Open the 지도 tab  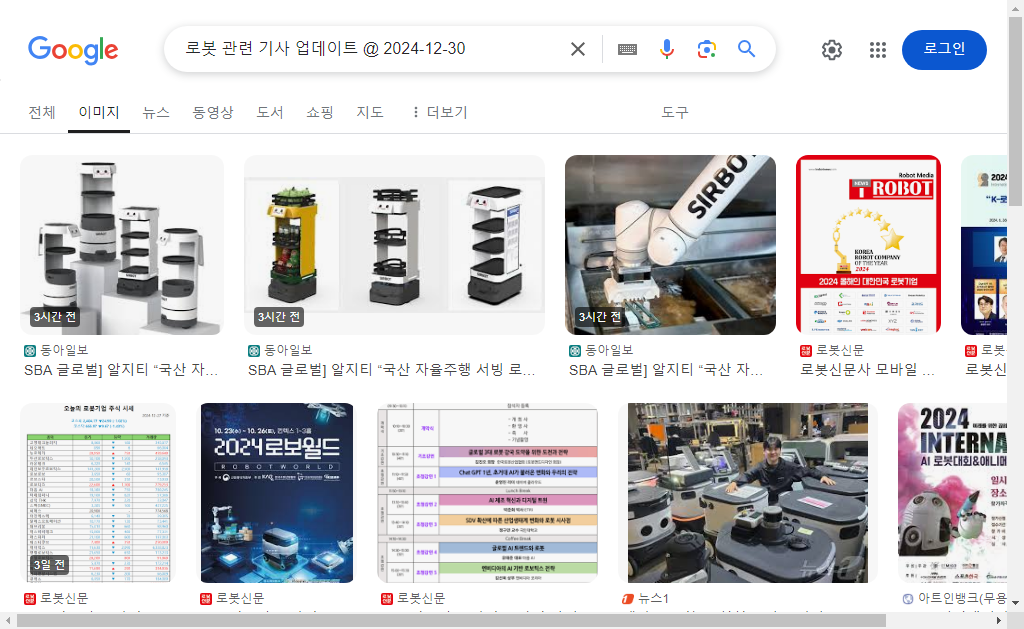coord(370,112)
